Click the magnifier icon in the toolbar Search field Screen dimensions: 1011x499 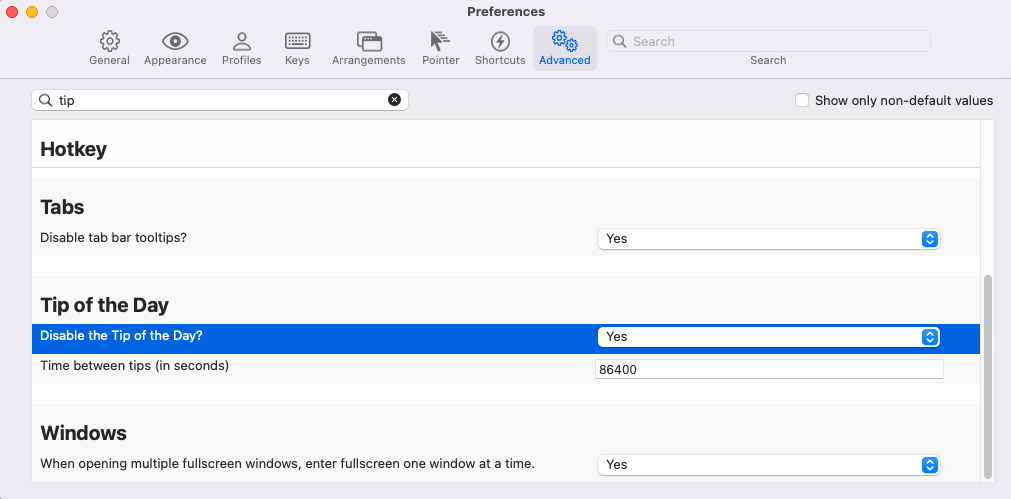(x=619, y=41)
